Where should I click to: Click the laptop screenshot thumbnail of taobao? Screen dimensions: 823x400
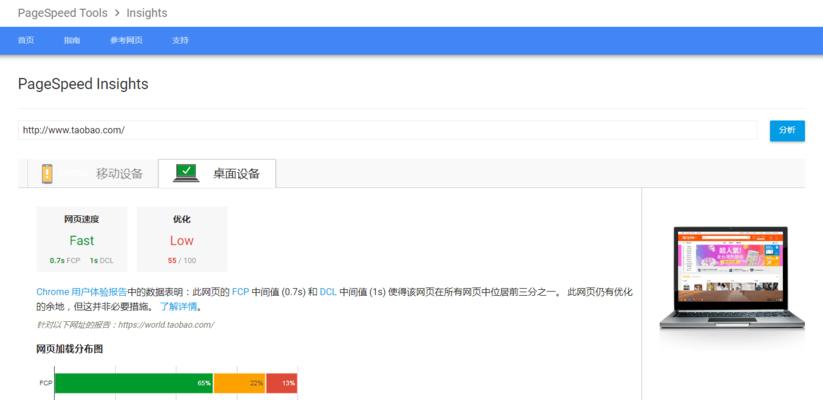click(732, 278)
